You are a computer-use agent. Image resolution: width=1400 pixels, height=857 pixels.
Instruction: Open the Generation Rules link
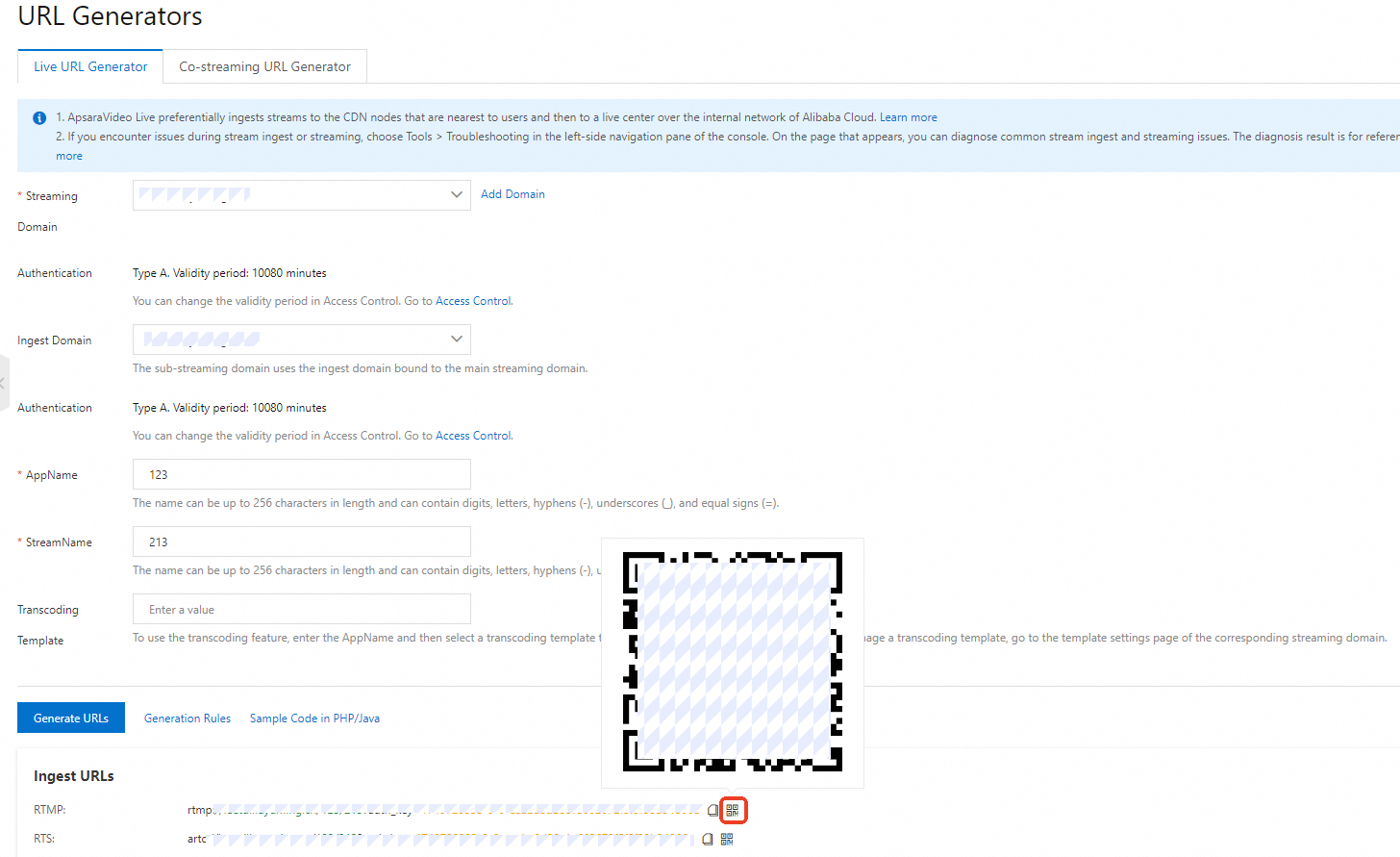click(x=187, y=718)
